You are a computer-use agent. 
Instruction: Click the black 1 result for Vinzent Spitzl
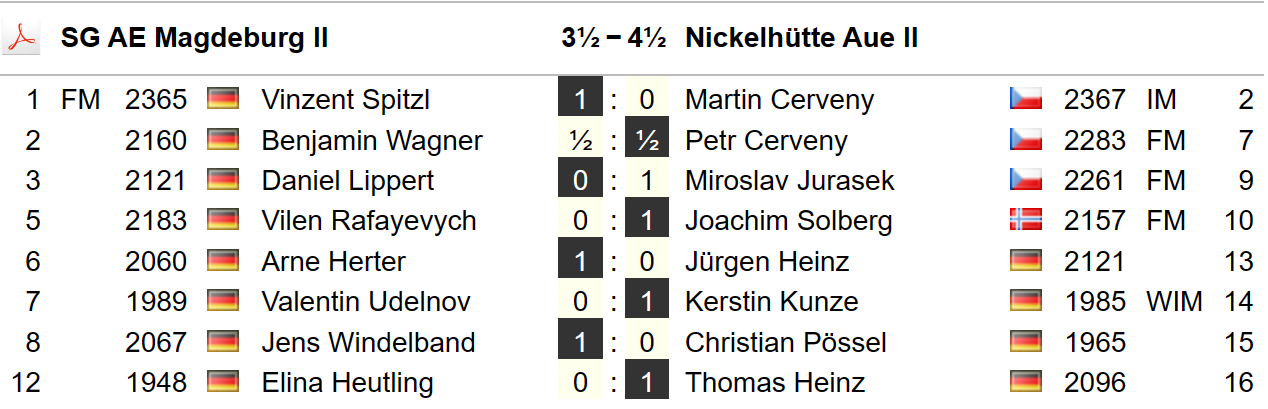click(x=580, y=99)
